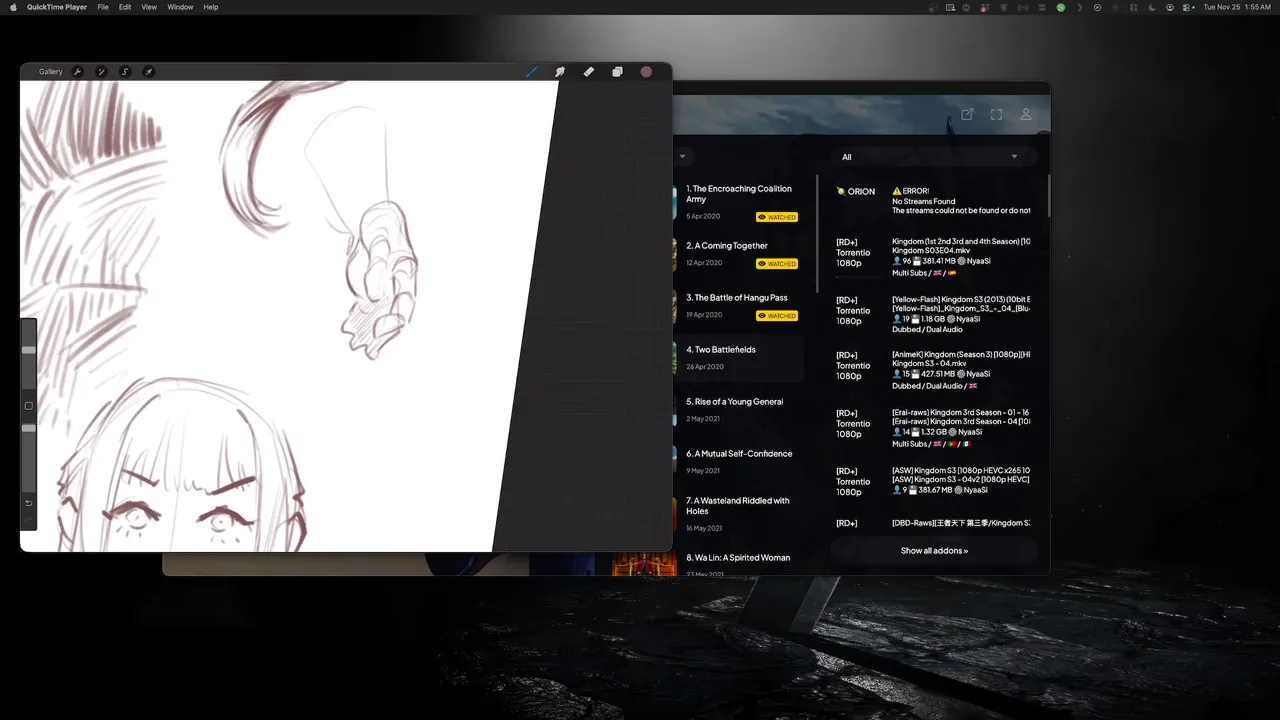Return to Procreate Gallery

tap(51, 72)
